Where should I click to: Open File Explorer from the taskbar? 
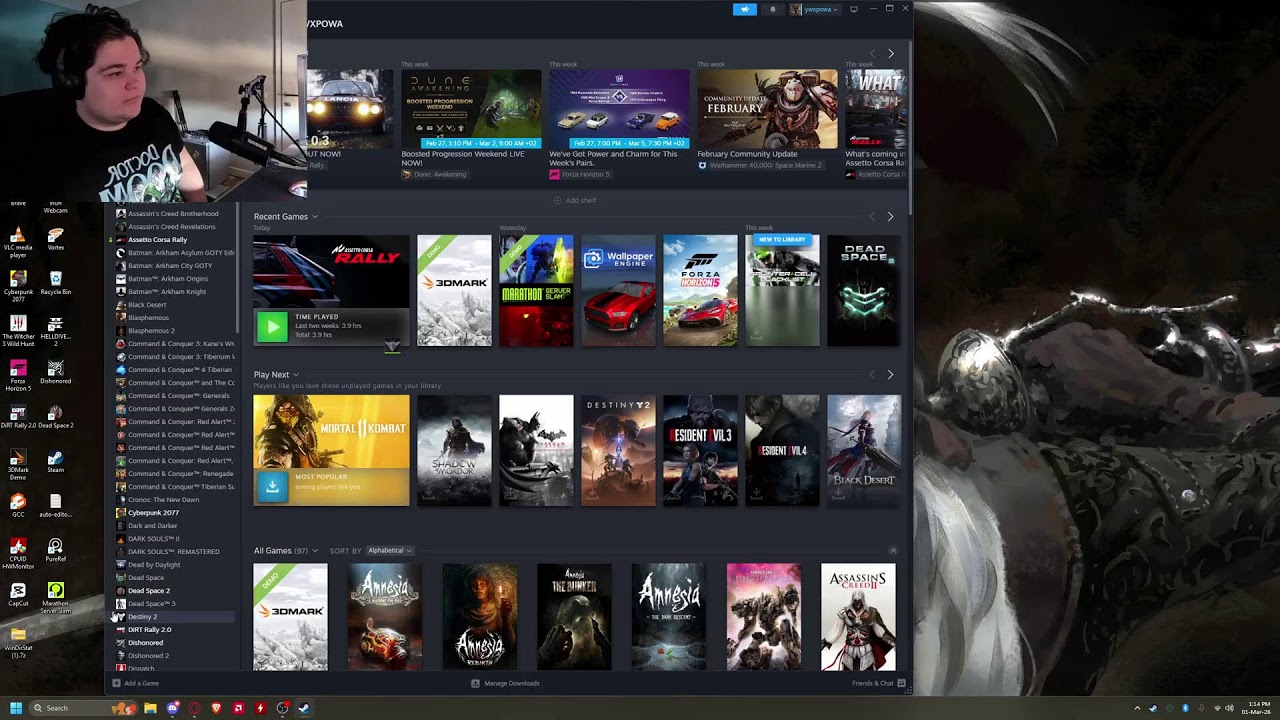[150, 708]
